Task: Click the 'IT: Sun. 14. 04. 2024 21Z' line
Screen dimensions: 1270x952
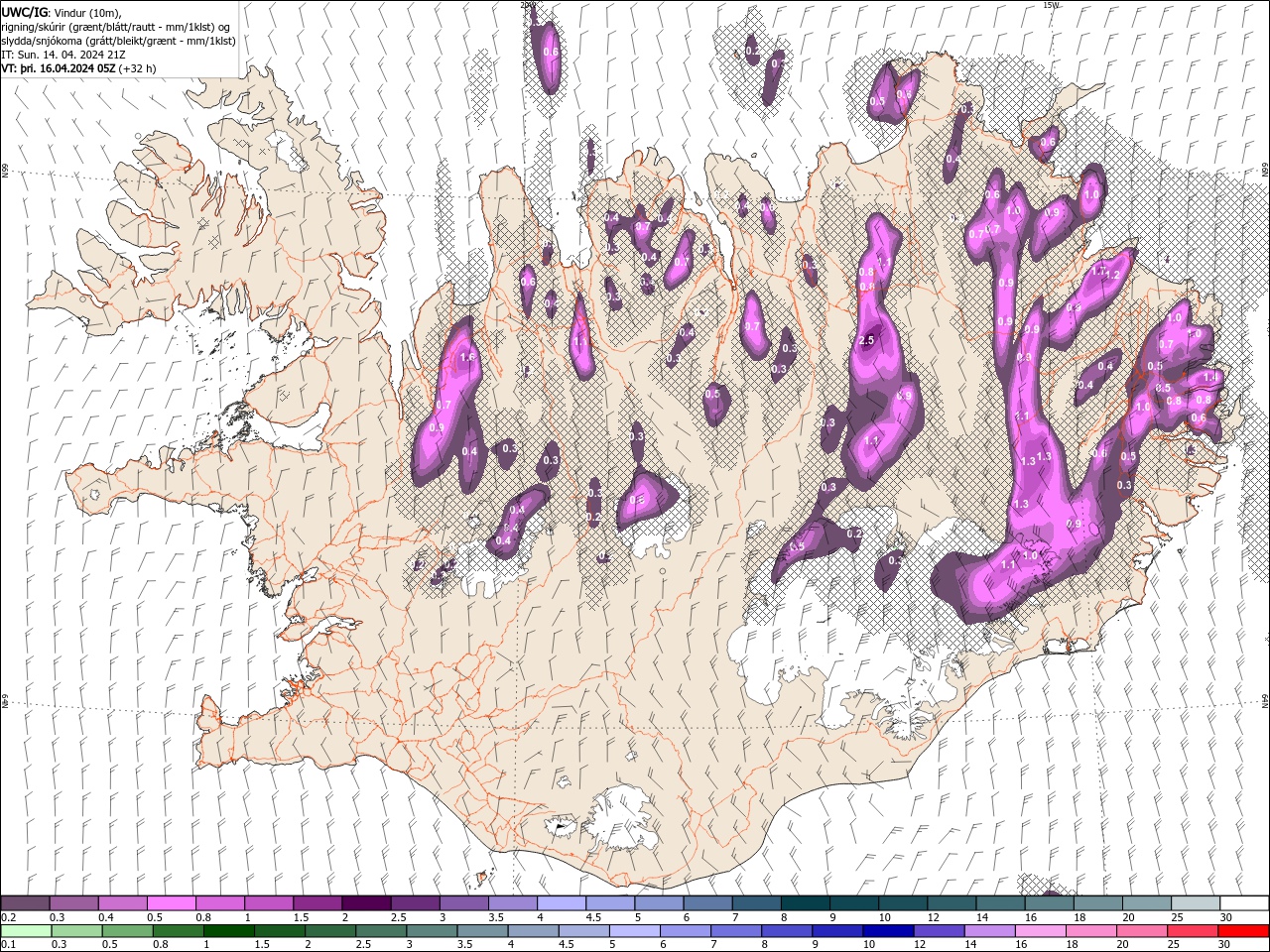Action: coord(63,55)
